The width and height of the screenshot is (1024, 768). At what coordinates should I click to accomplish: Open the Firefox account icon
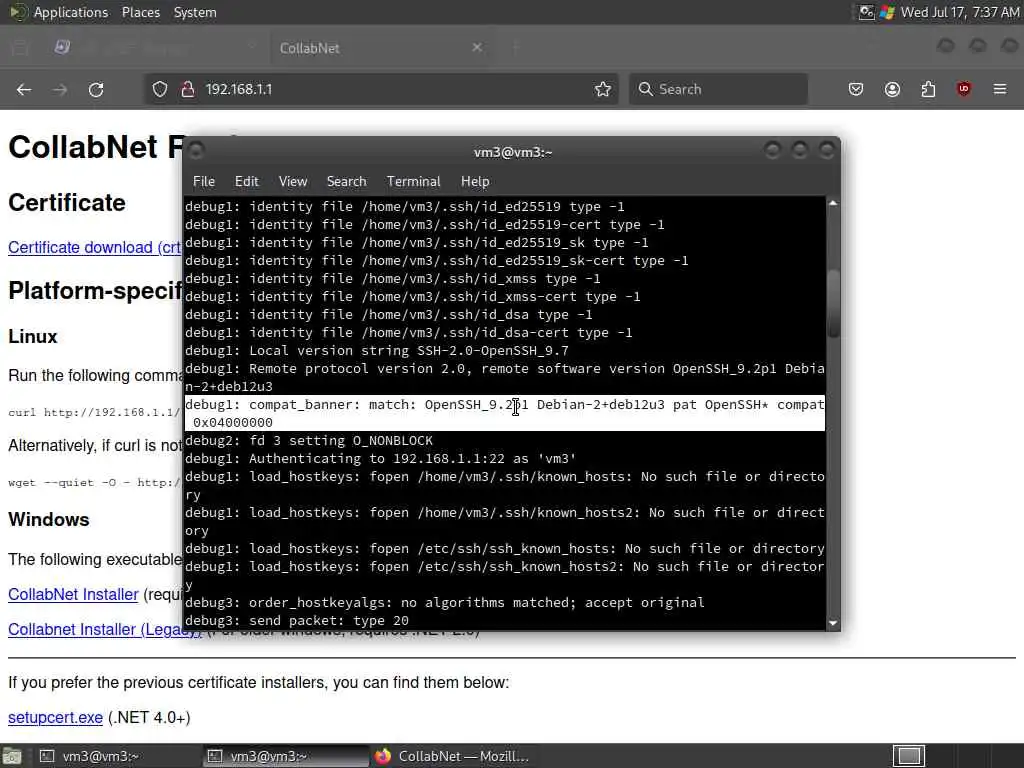click(892, 89)
